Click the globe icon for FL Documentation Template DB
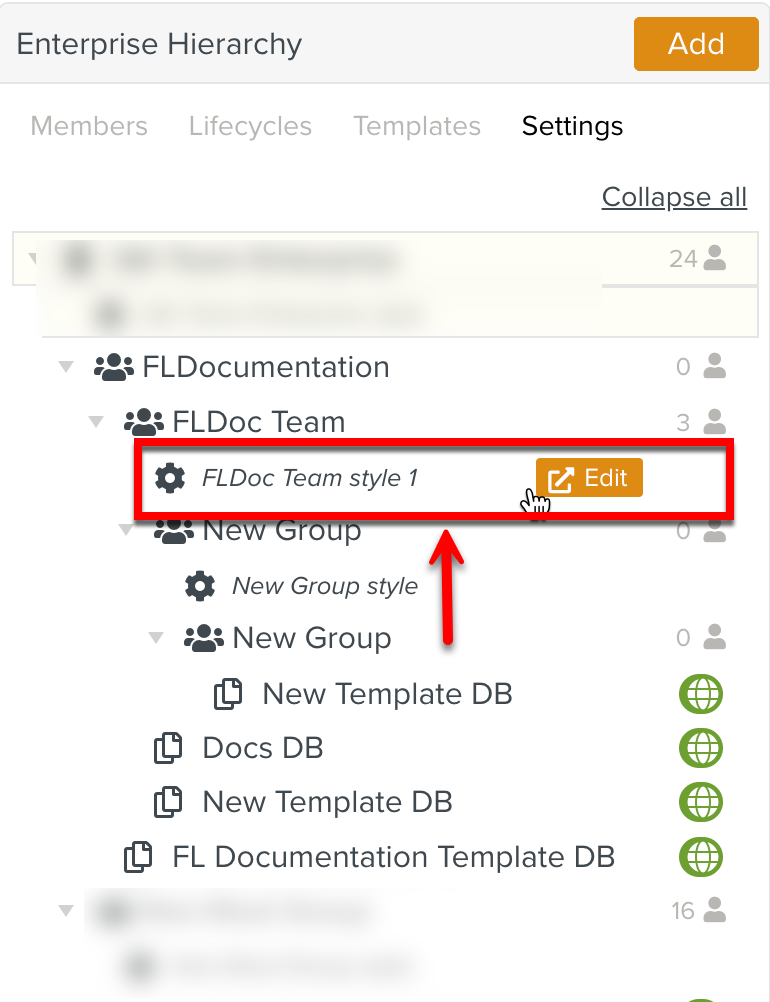 click(x=701, y=857)
